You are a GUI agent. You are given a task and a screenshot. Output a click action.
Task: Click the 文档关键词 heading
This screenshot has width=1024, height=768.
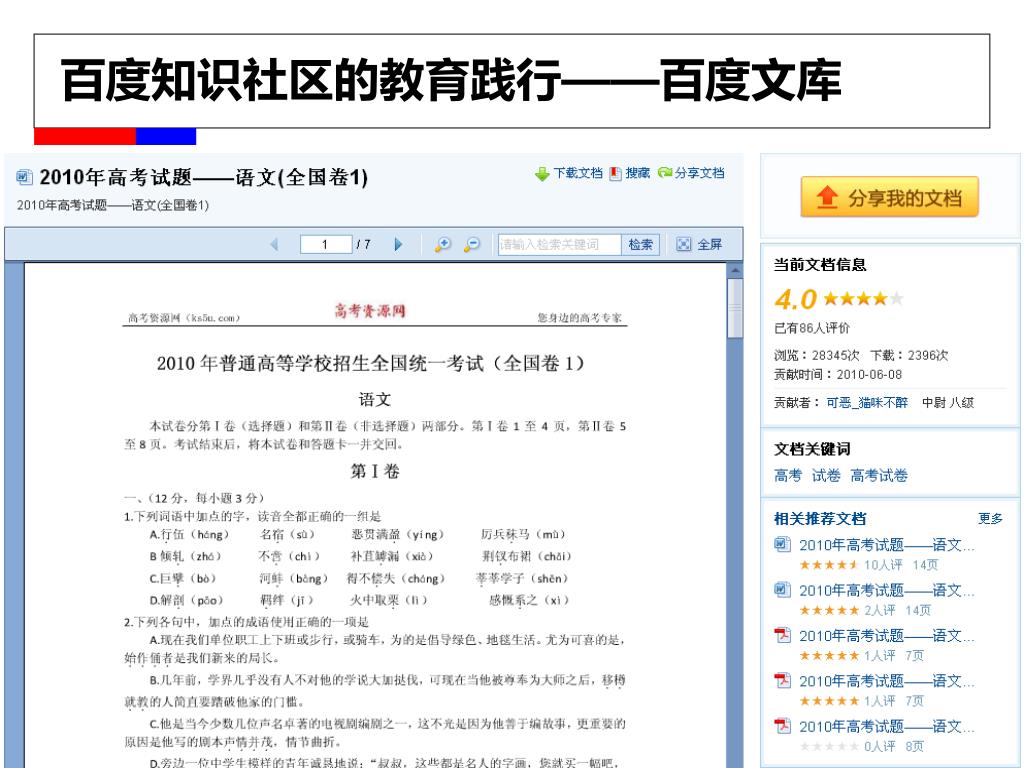pos(812,449)
